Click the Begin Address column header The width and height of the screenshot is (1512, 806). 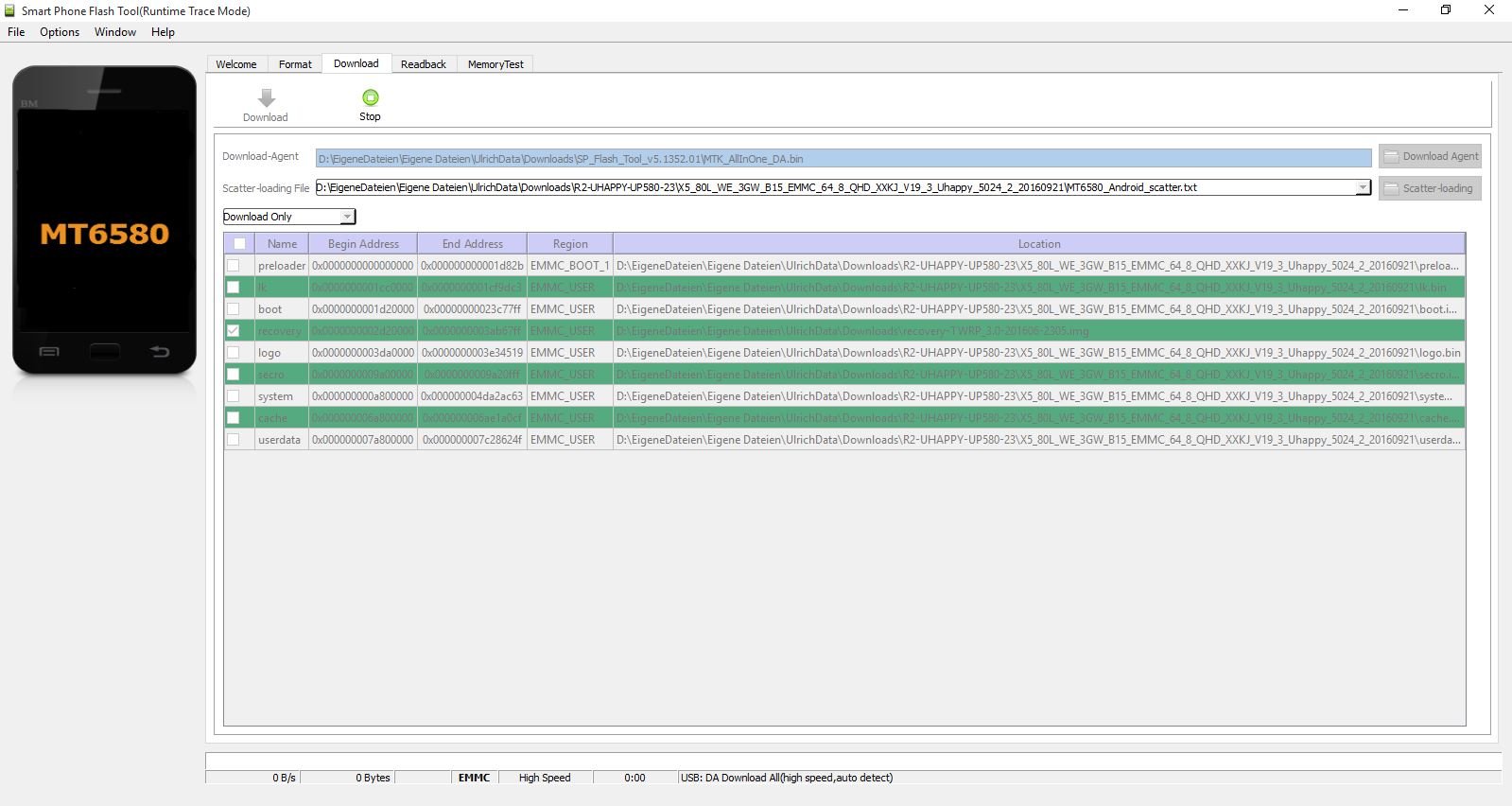[363, 244]
